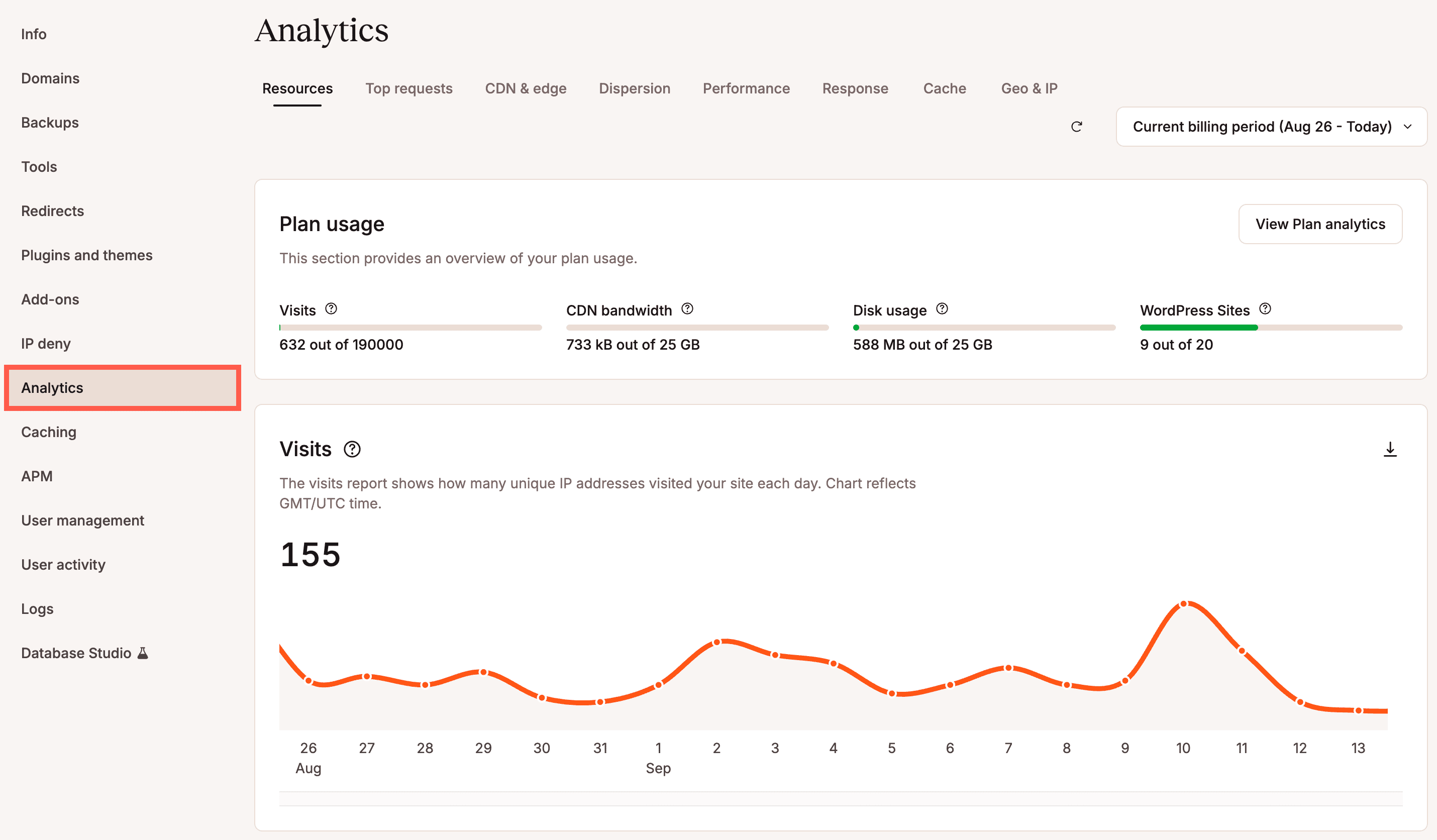Open APM in the sidebar

(x=37, y=476)
